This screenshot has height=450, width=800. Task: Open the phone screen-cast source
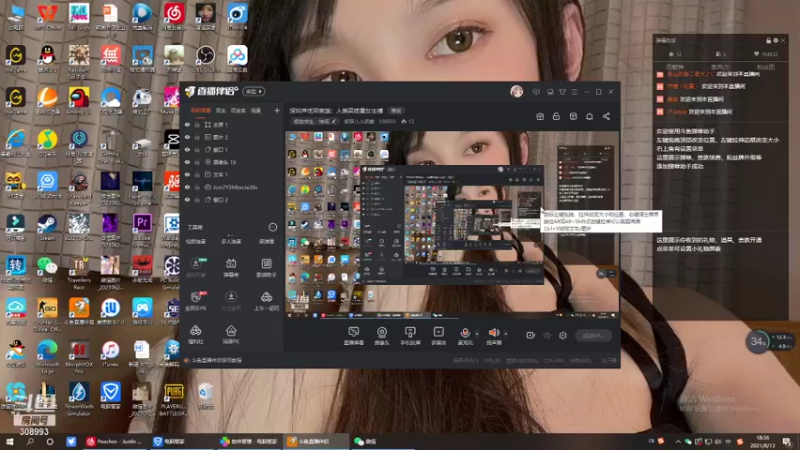pyautogui.click(x=410, y=336)
